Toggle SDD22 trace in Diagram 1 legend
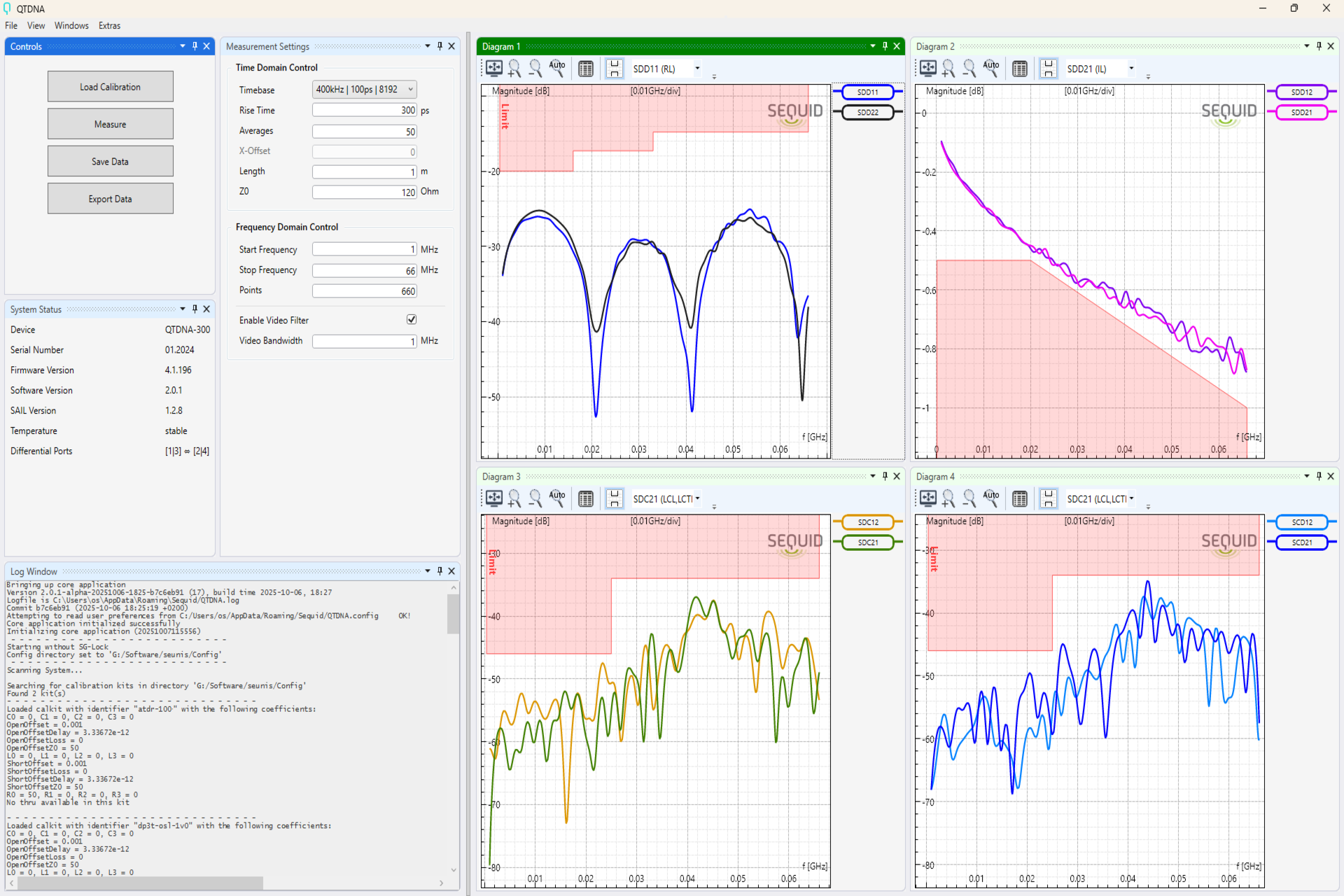1344x896 pixels. pos(867,112)
